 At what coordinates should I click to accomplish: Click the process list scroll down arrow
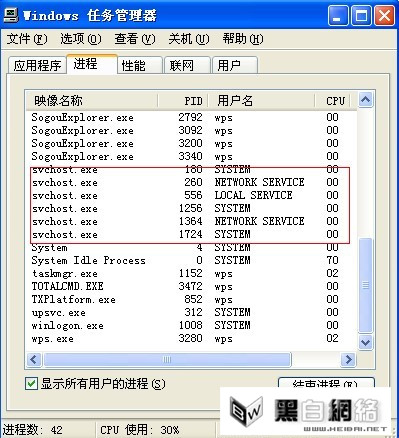366,342
